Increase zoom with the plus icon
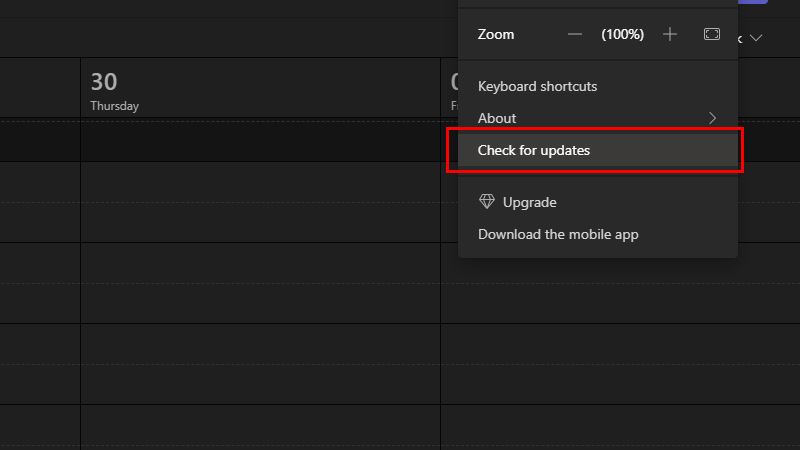The height and width of the screenshot is (450, 800). click(670, 34)
